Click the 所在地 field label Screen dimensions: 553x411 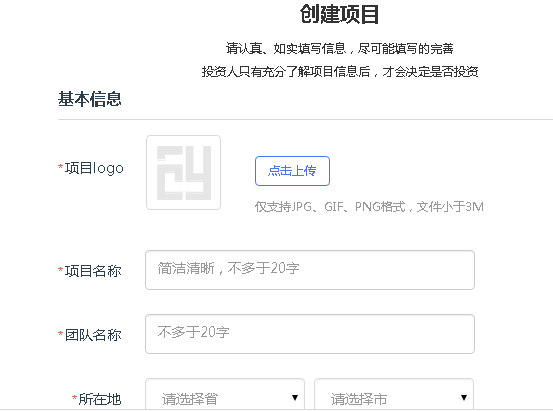(x=100, y=399)
